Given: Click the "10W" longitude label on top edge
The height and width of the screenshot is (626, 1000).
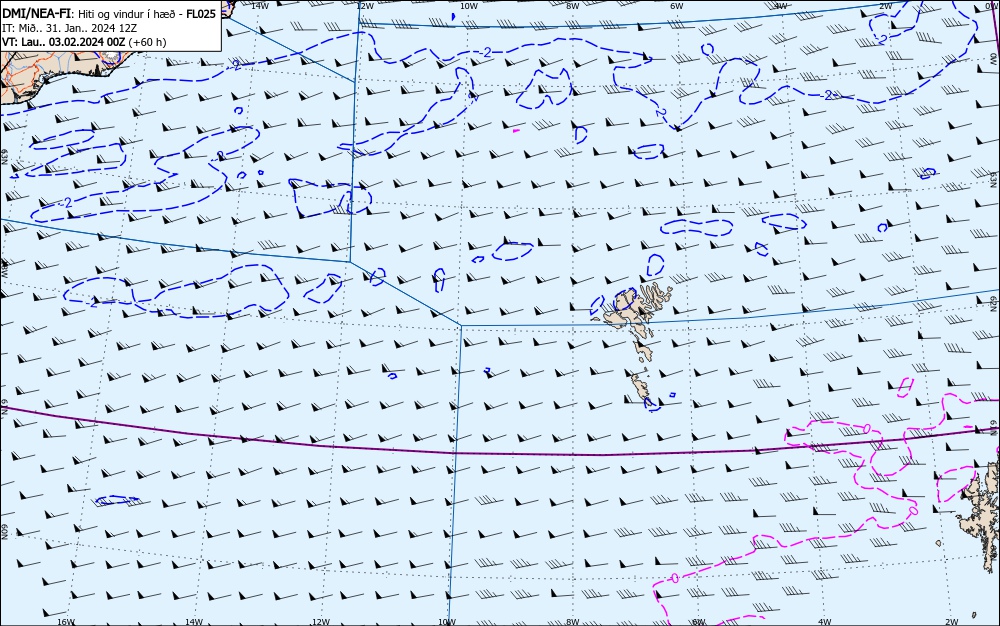Looking at the screenshot, I should point(469,6).
